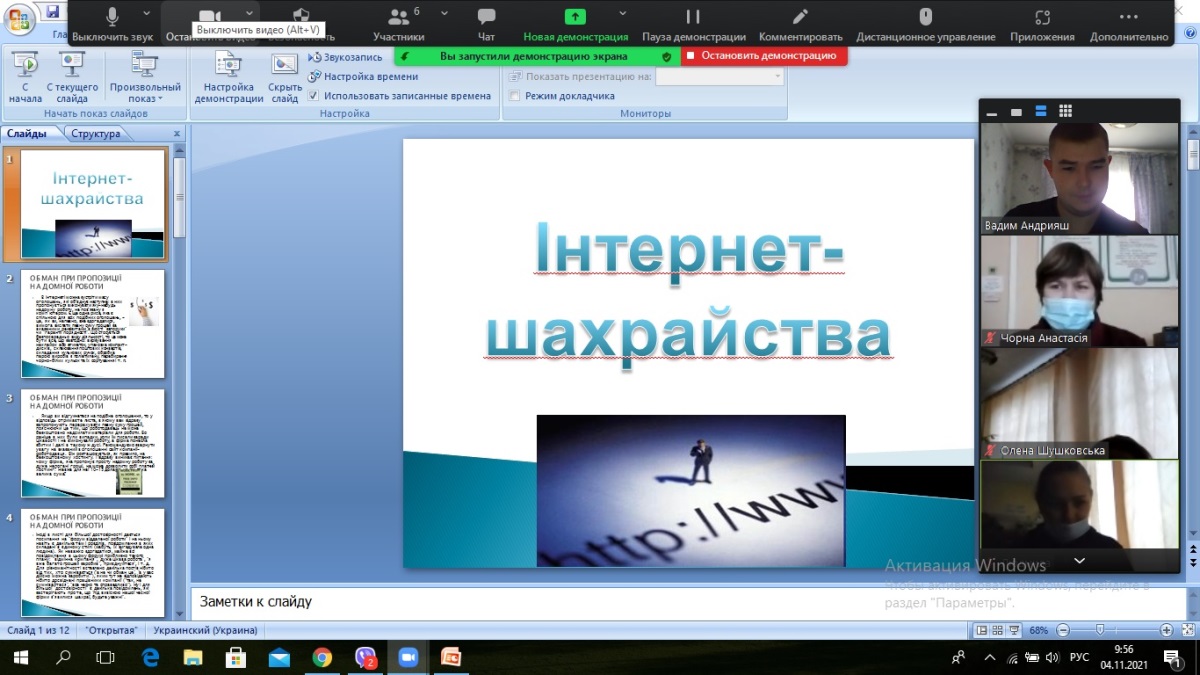Open Remote Control (Дистанционное управление)
This screenshot has width=1200, height=675.
pyautogui.click(x=926, y=24)
